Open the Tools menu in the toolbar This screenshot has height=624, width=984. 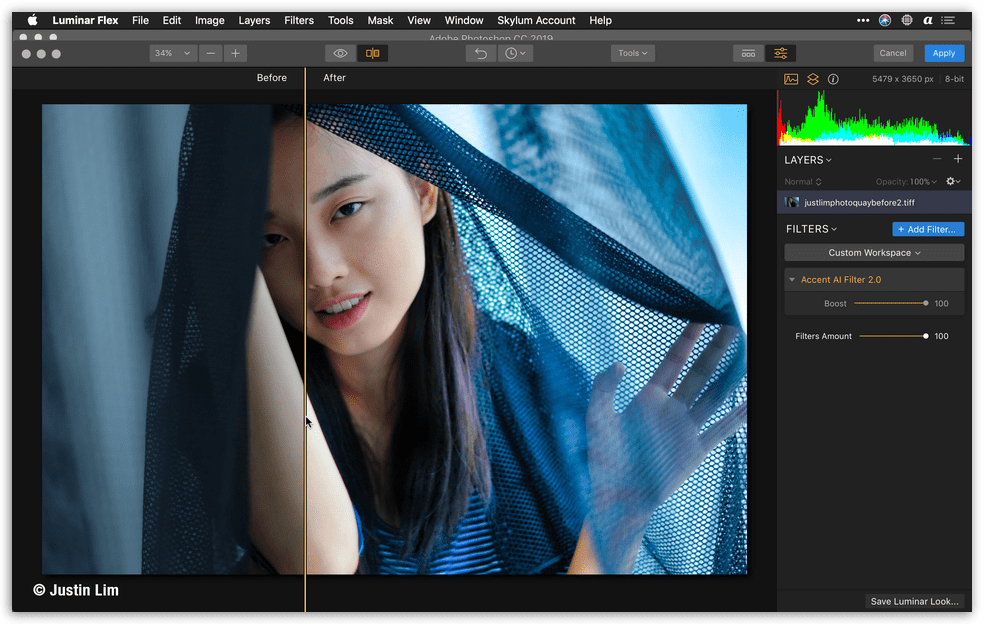[x=632, y=53]
